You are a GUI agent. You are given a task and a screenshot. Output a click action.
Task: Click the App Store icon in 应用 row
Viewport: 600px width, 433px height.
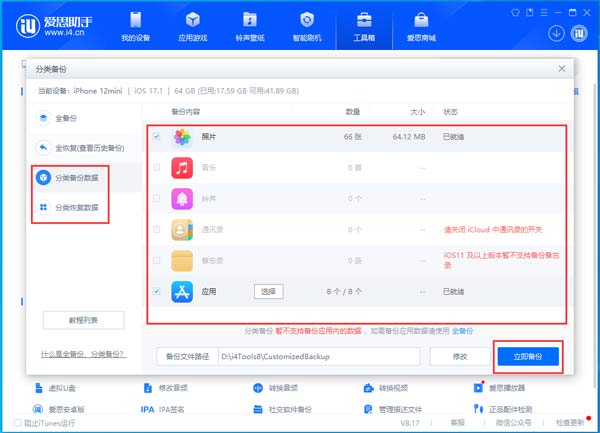point(182,292)
